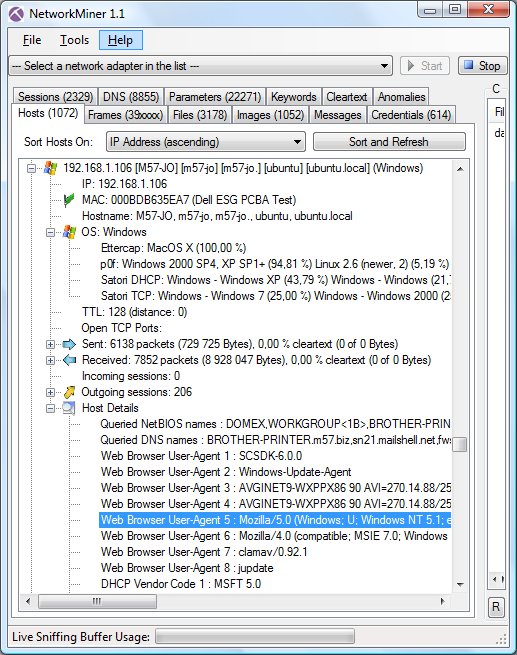Screen dimensions: 517x655
Task: Click the Start capture button
Action: click(425, 66)
